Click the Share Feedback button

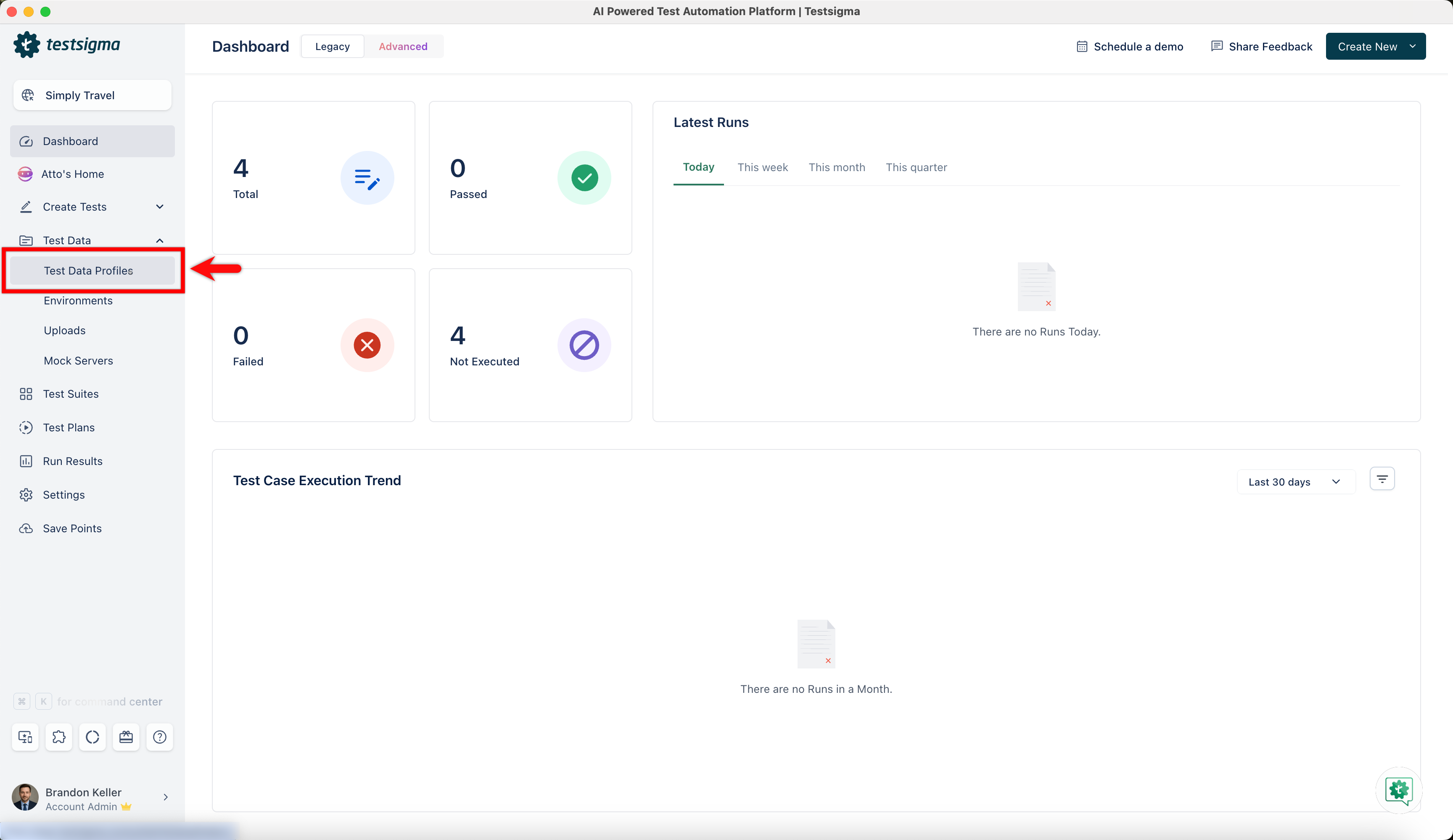coord(1262,47)
